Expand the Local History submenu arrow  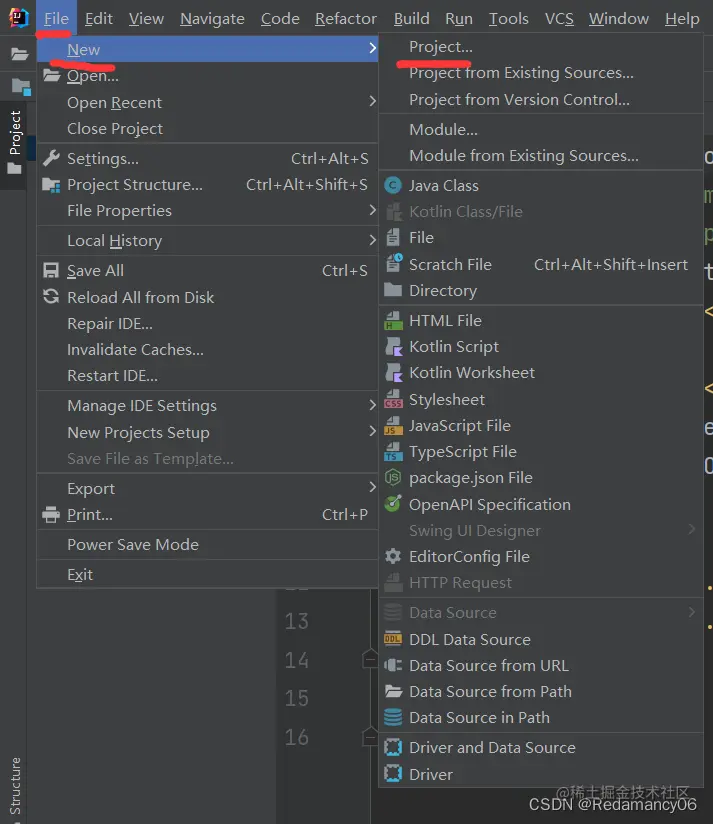(x=372, y=240)
